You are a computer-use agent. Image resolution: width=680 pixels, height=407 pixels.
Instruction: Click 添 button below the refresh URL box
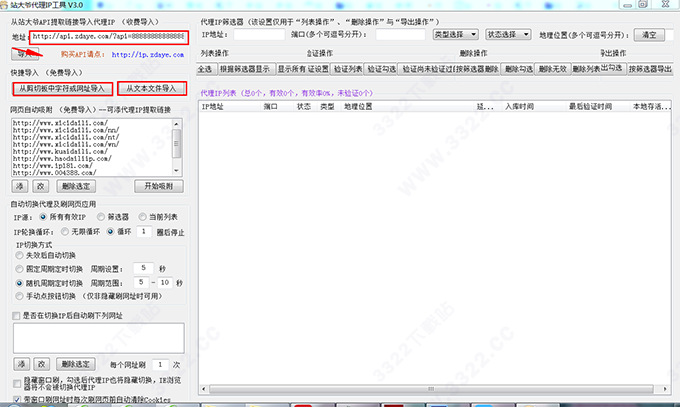(22, 364)
